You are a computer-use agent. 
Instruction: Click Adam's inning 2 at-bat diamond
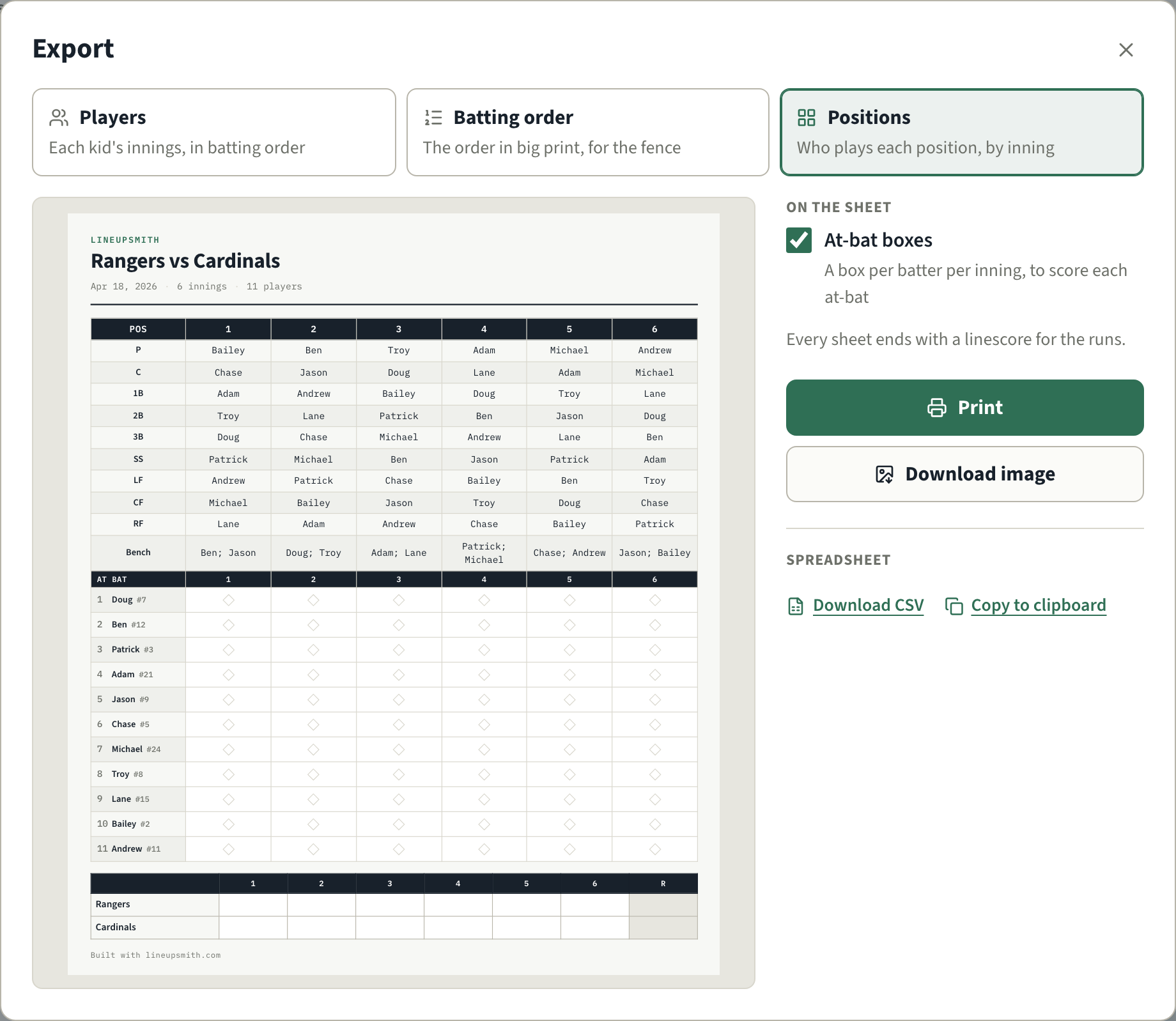pos(313,675)
